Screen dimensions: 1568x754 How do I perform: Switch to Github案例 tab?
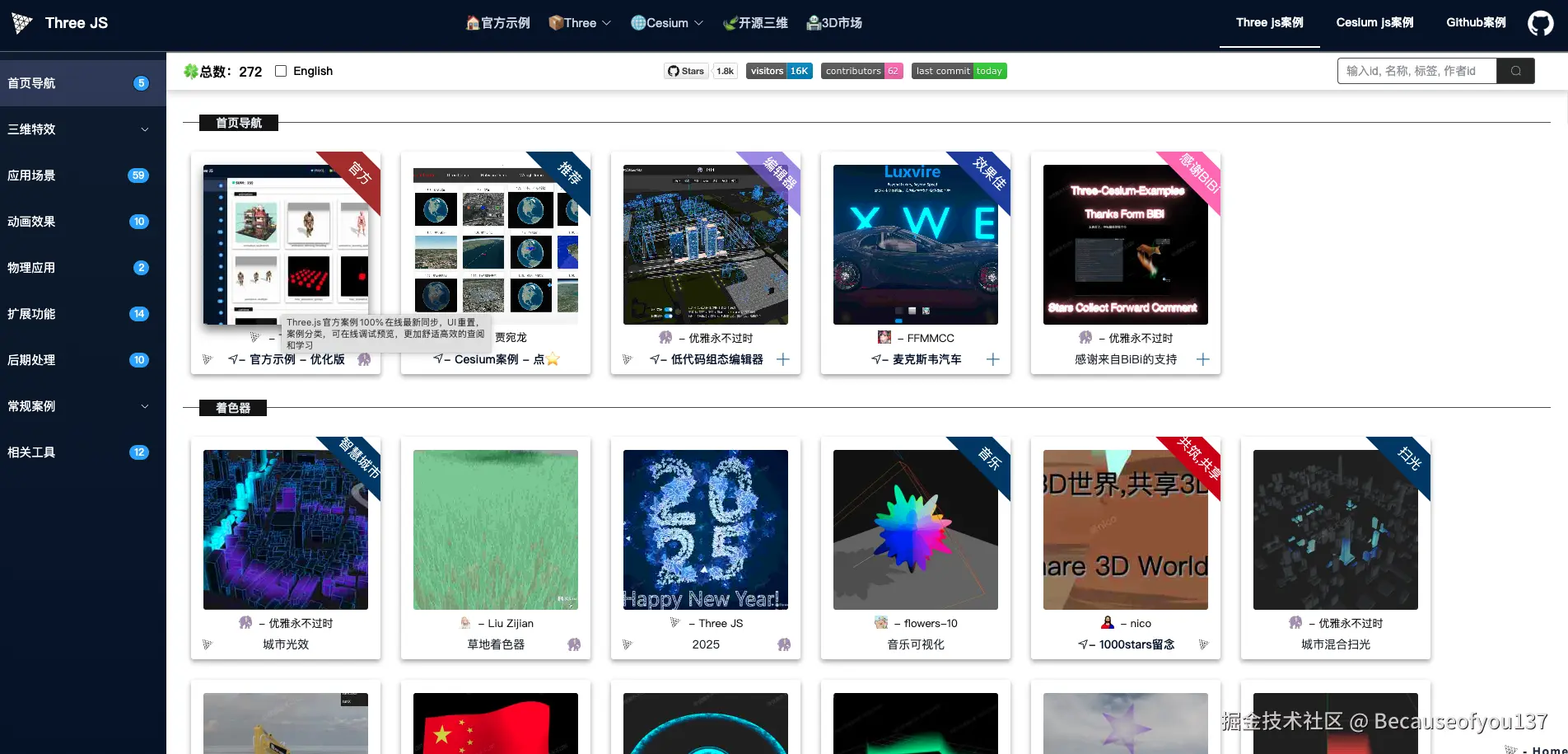(x=1477, y=23)
